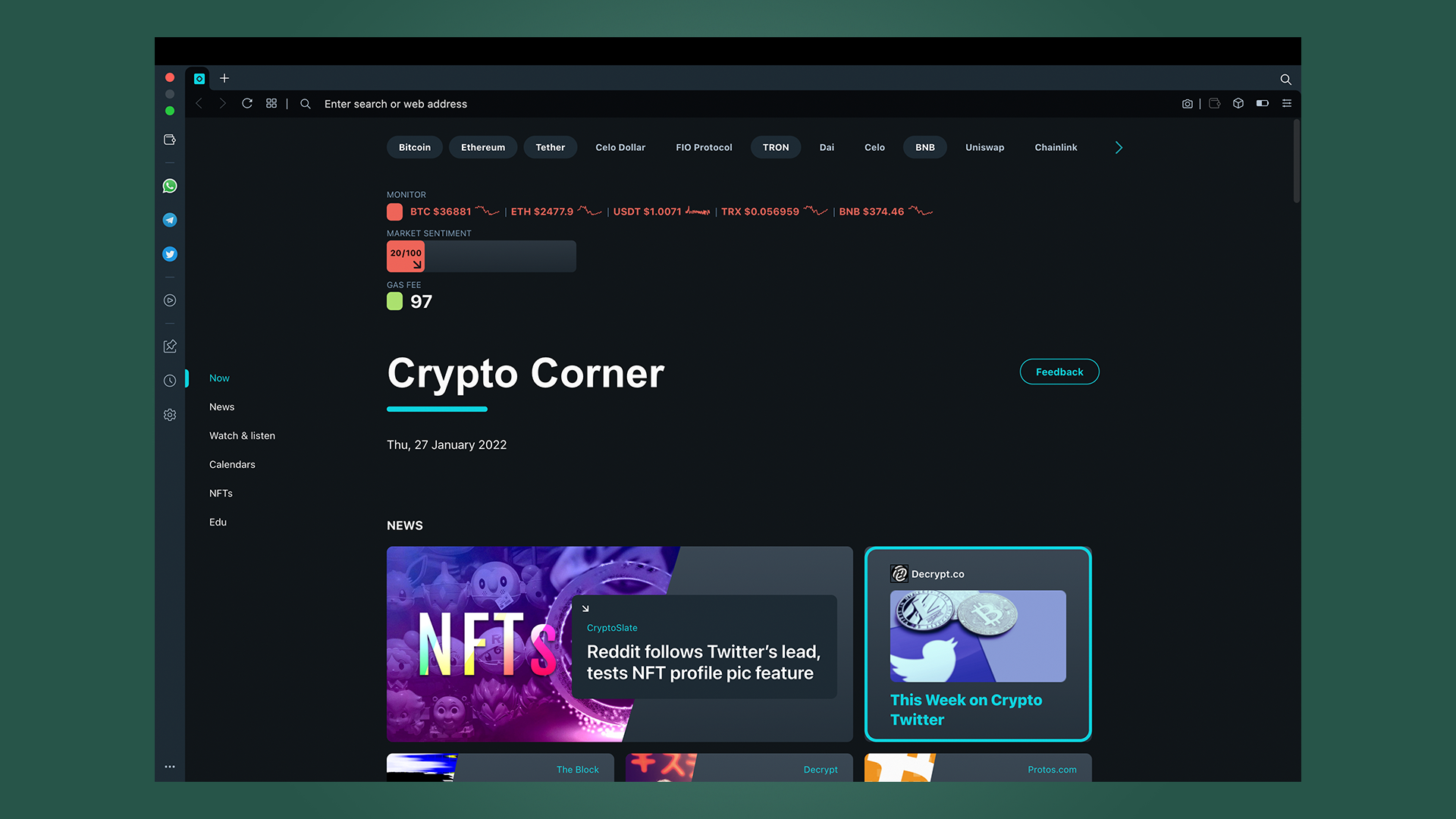The height and width of the screenshot is (819, 1456).
Task: Click the Telegram icon in sidebar
Action: coord(170,220)
